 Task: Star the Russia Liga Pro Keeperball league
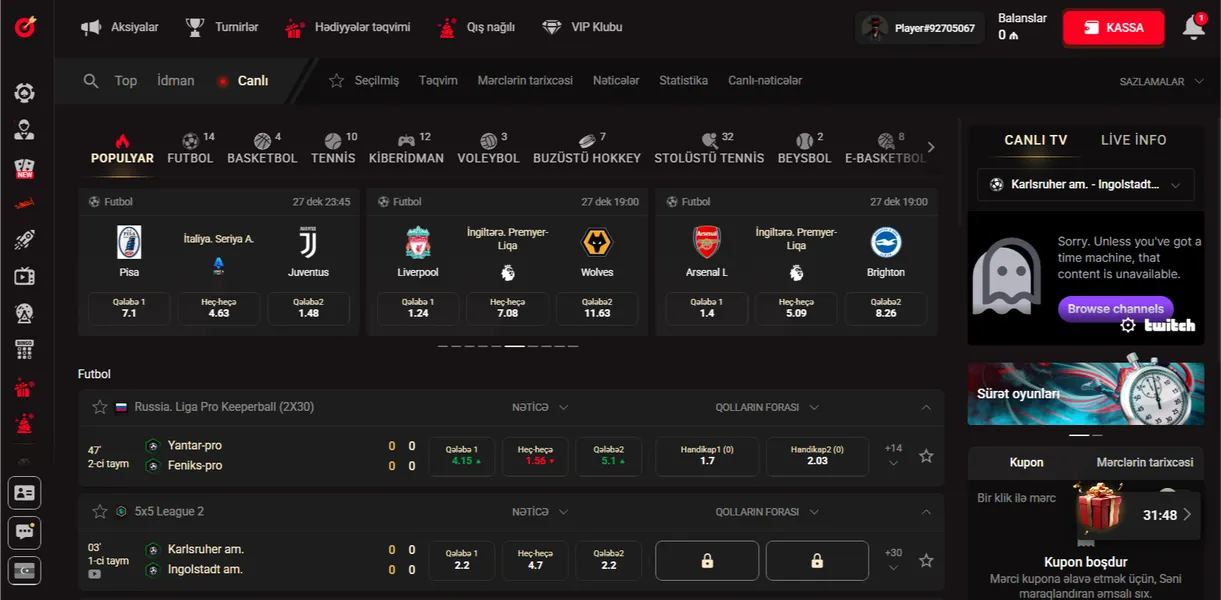pyautogui.click(x=100, y=407)
